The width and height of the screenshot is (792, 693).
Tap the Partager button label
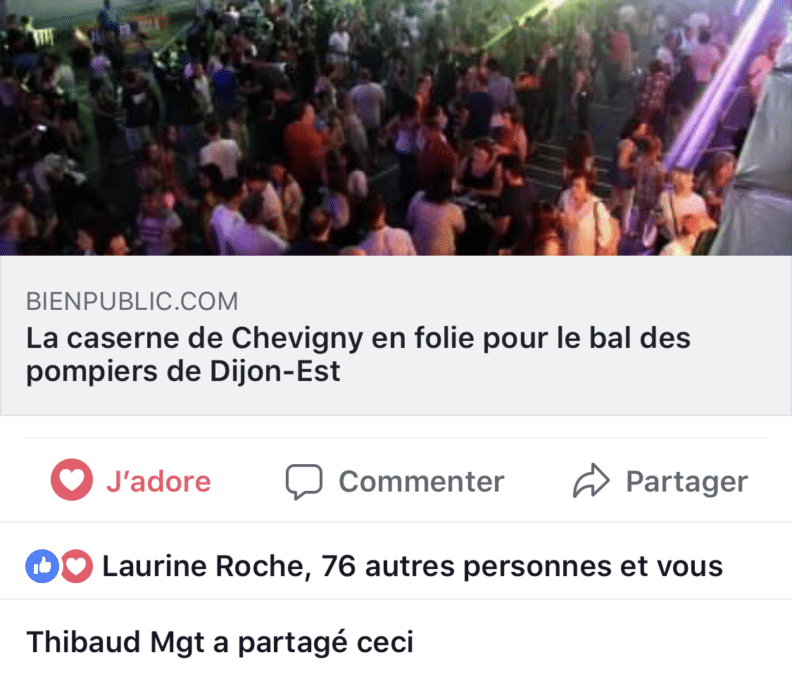coord(686,481)
